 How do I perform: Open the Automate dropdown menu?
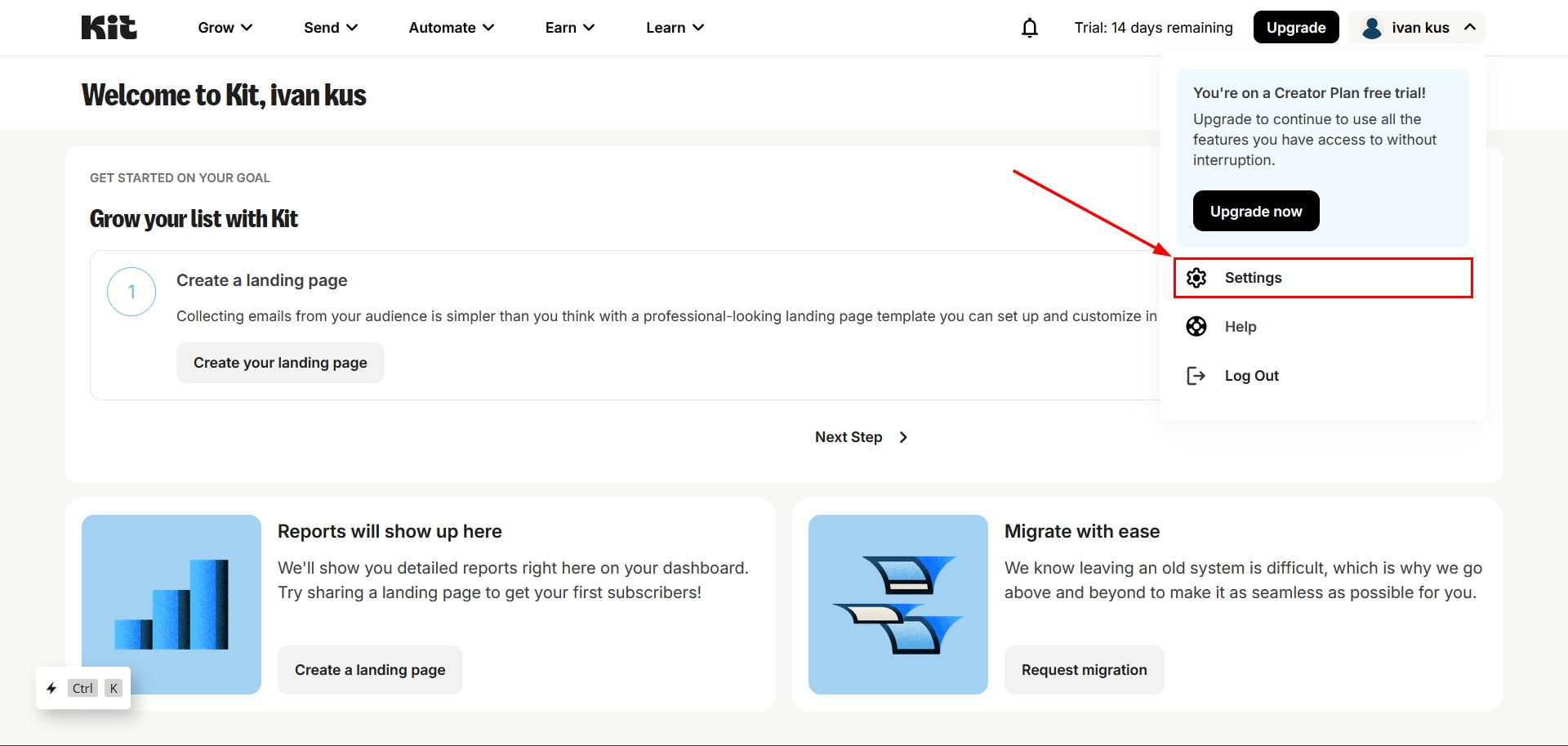tap(452, 28)
